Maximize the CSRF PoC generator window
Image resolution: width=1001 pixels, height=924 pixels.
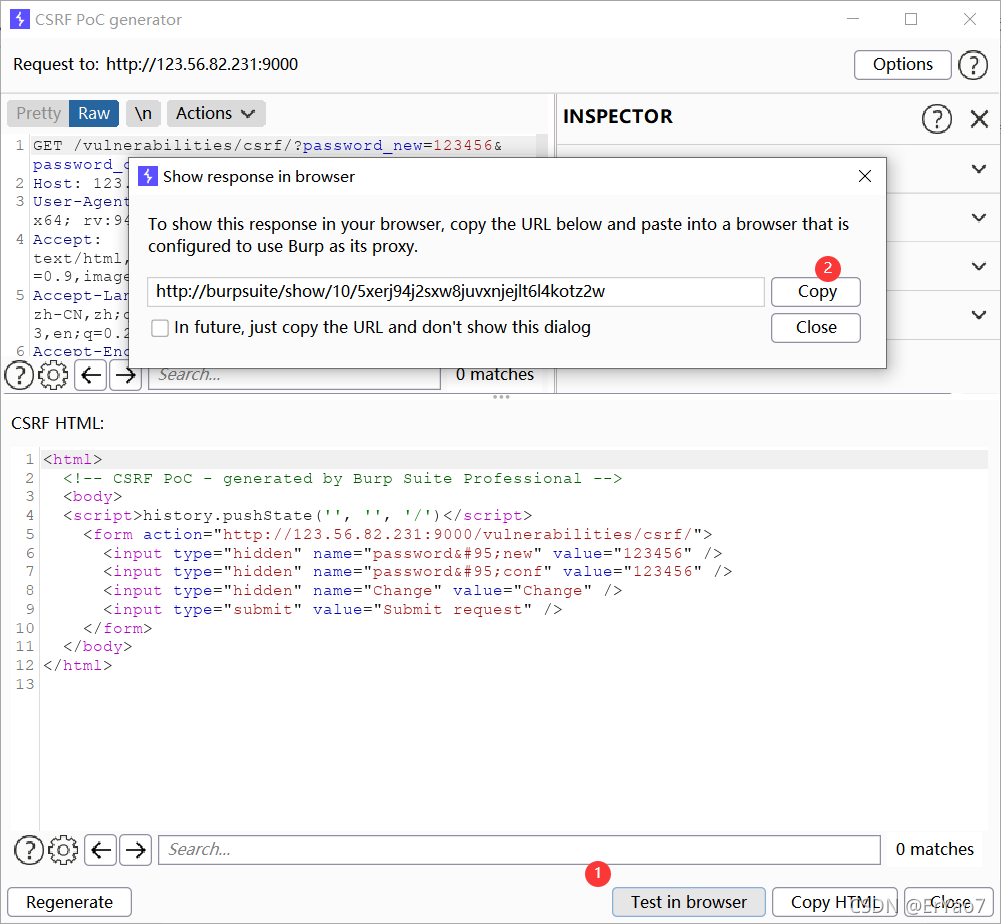[911, 19]
